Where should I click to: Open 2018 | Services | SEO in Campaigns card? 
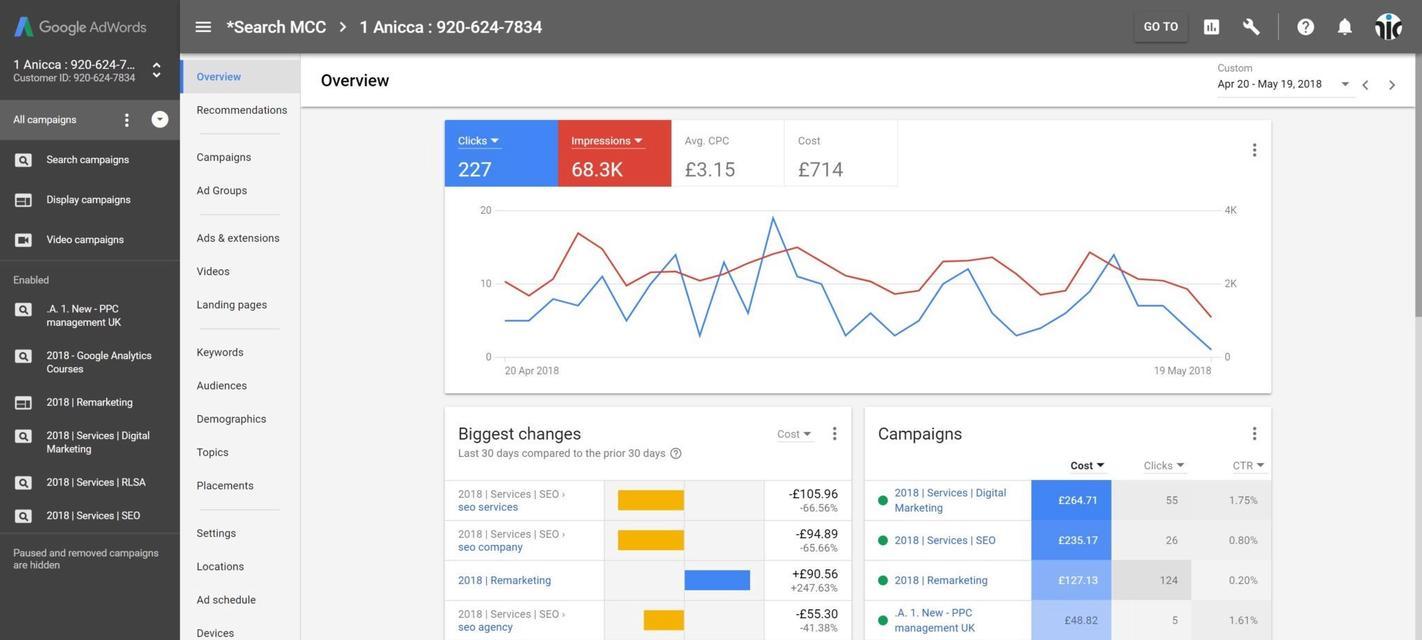(x=945, y=541)
